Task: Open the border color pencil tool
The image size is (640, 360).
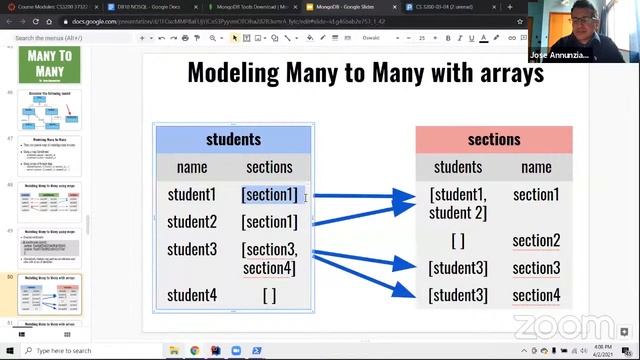Action: (322, 38)
